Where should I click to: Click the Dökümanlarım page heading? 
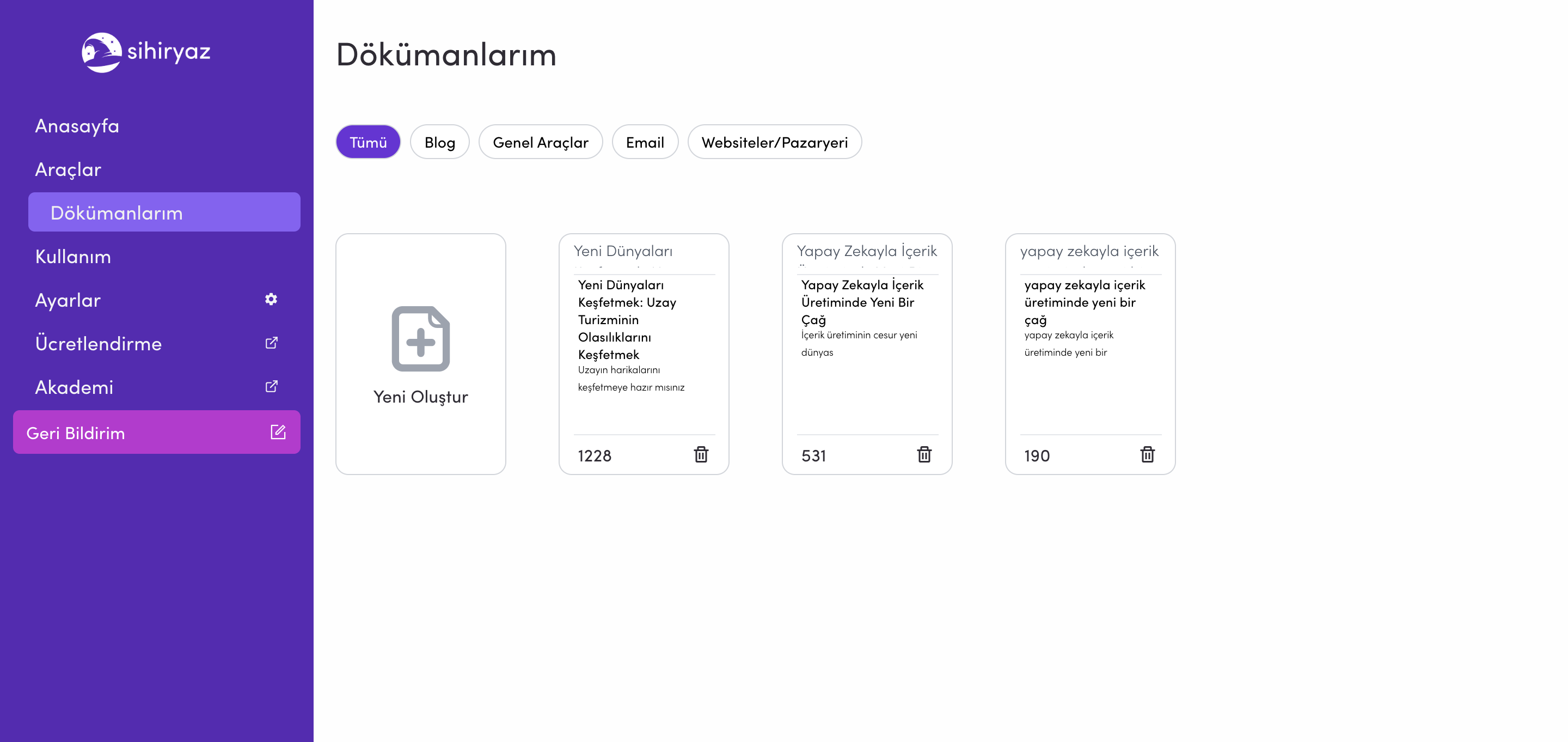click(x=446, y=54)
